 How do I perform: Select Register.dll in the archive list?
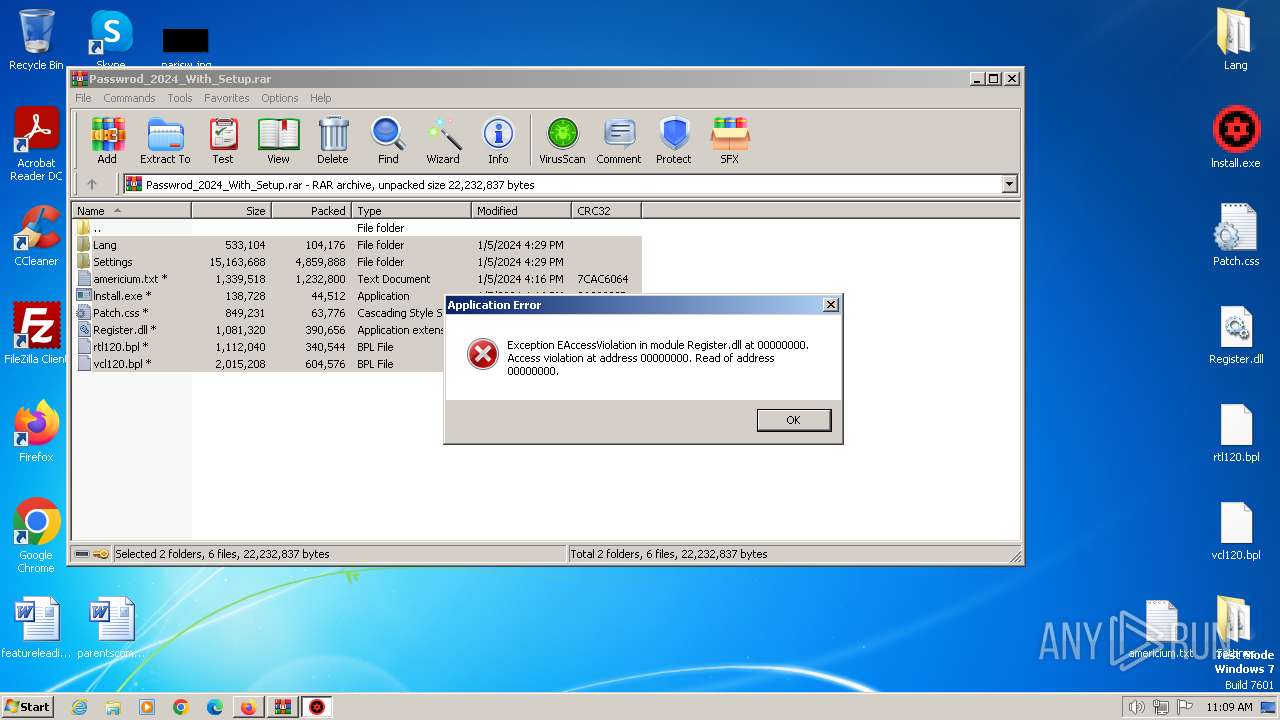[258, 330]
